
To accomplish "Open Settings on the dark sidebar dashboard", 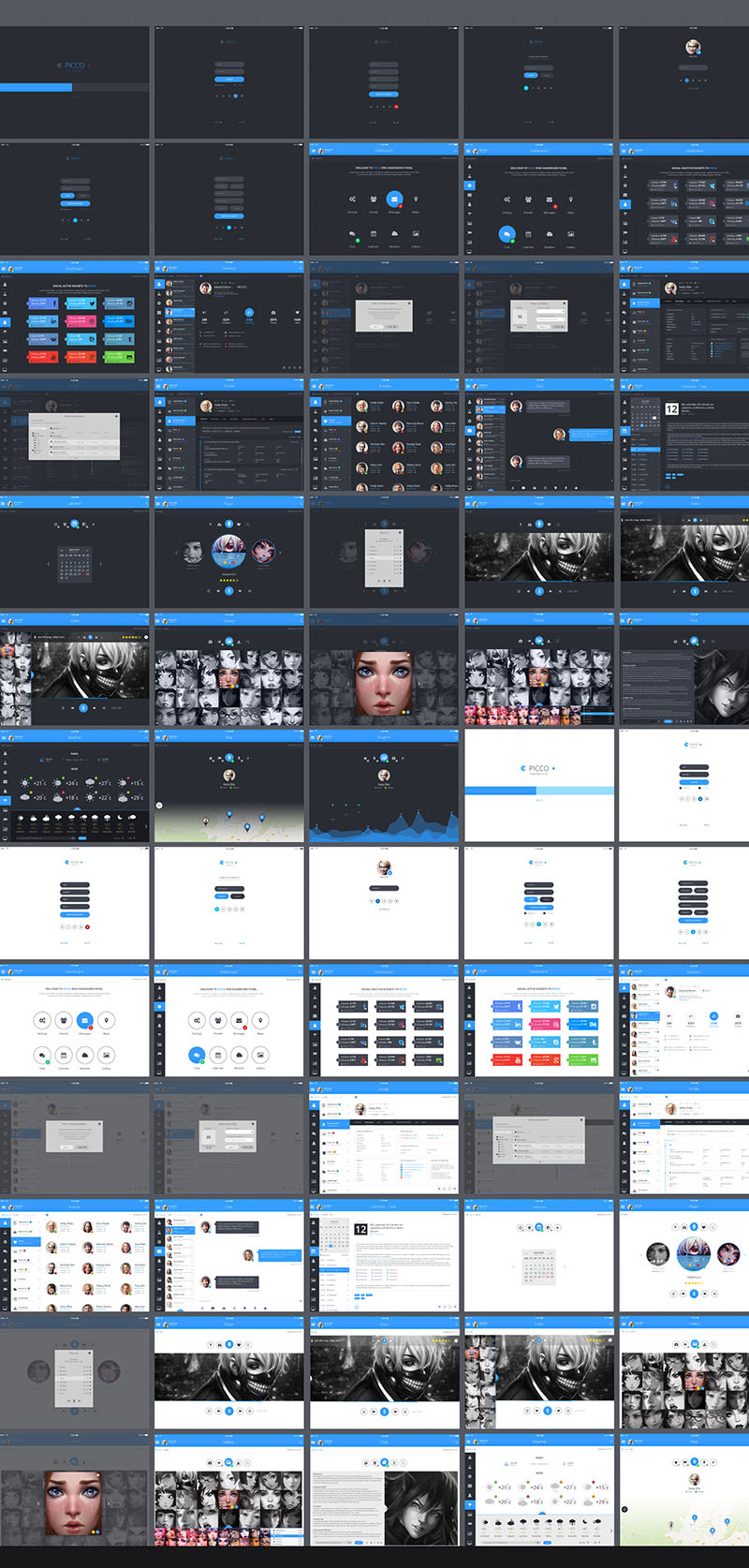I will [x=507, y=200].
